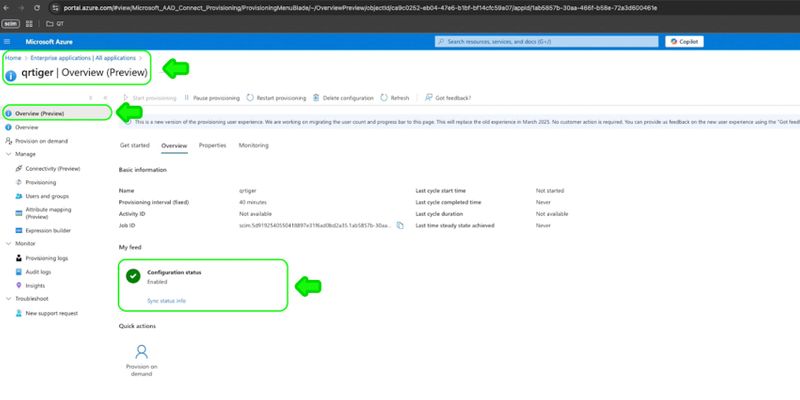Copy the Job ID with copy icon
800x400 pixels.
(400, 226)
